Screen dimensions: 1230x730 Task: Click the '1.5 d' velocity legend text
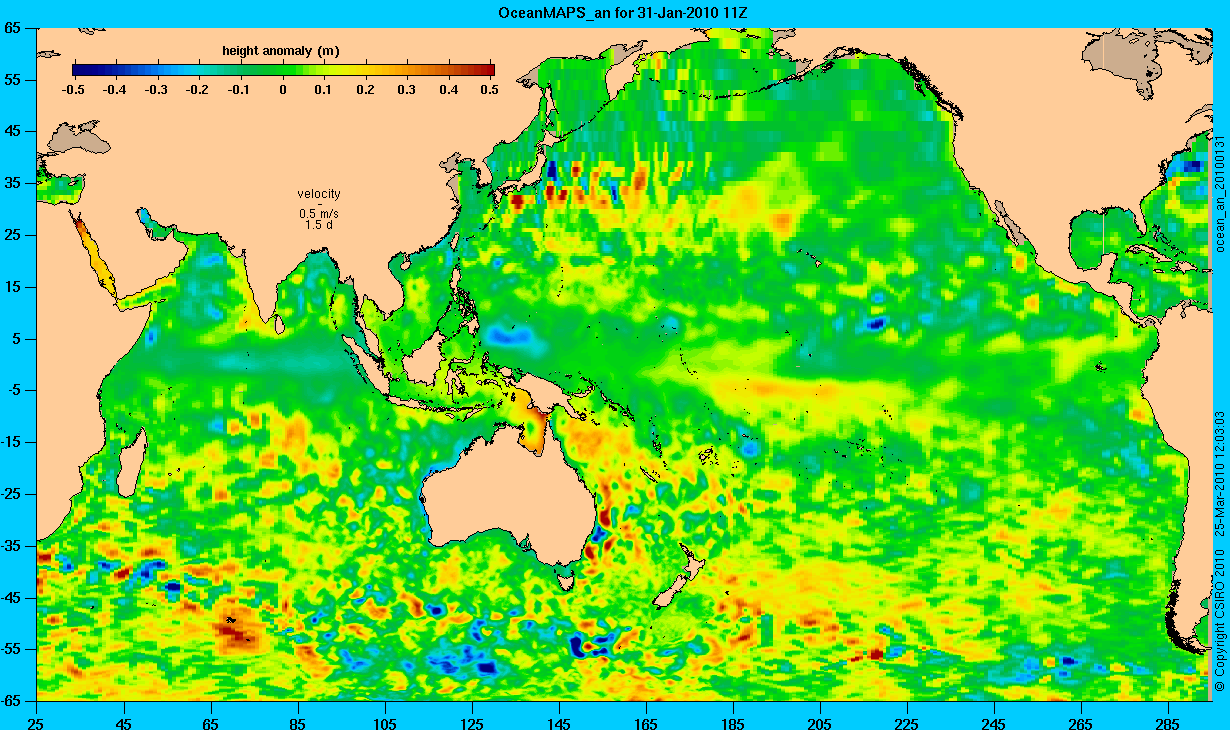coord(319,225)
